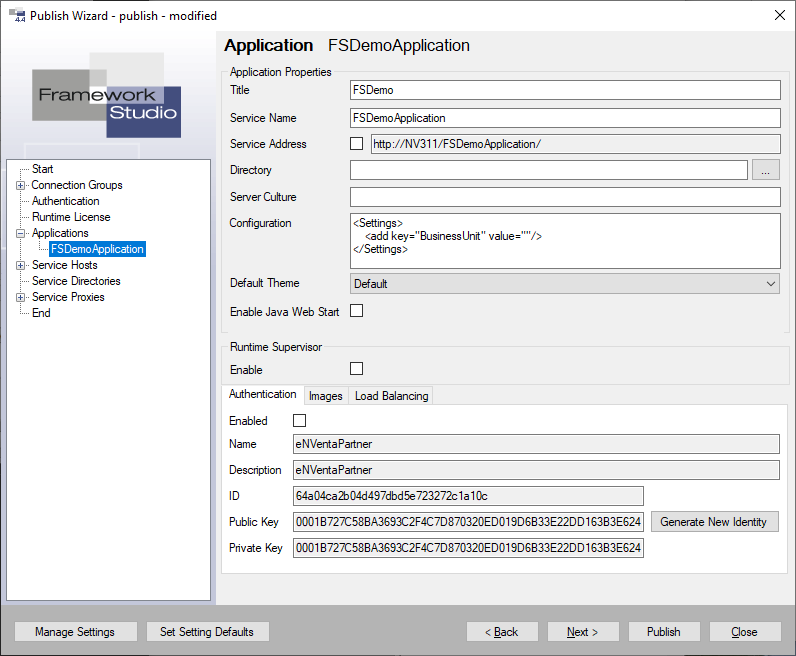Close the Publish Wizard window
This screenshot has height=656, width=796.
[x=780, y=15]
